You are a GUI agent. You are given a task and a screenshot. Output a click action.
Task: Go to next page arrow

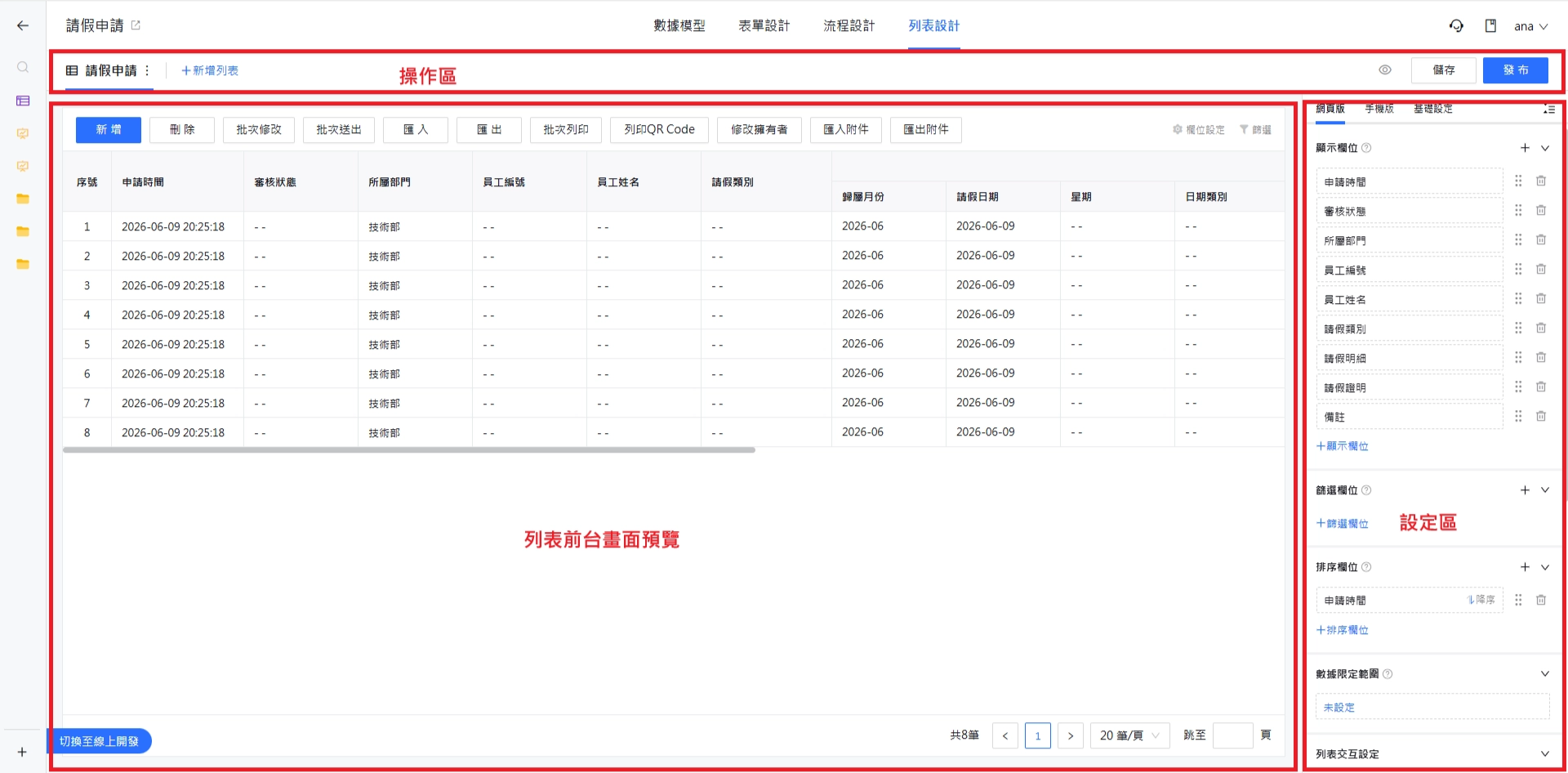click(1071, 735)
